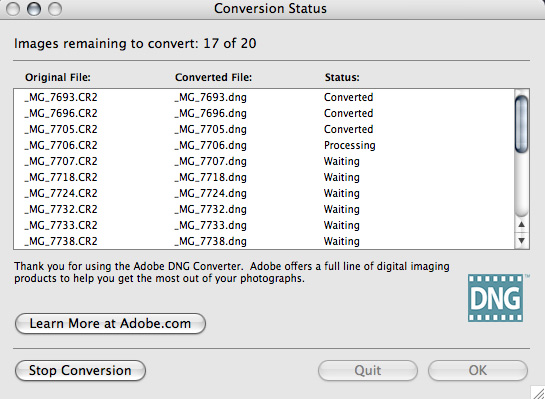
Task: Click the Images remaining to convert counter
Action: [135, 44]
